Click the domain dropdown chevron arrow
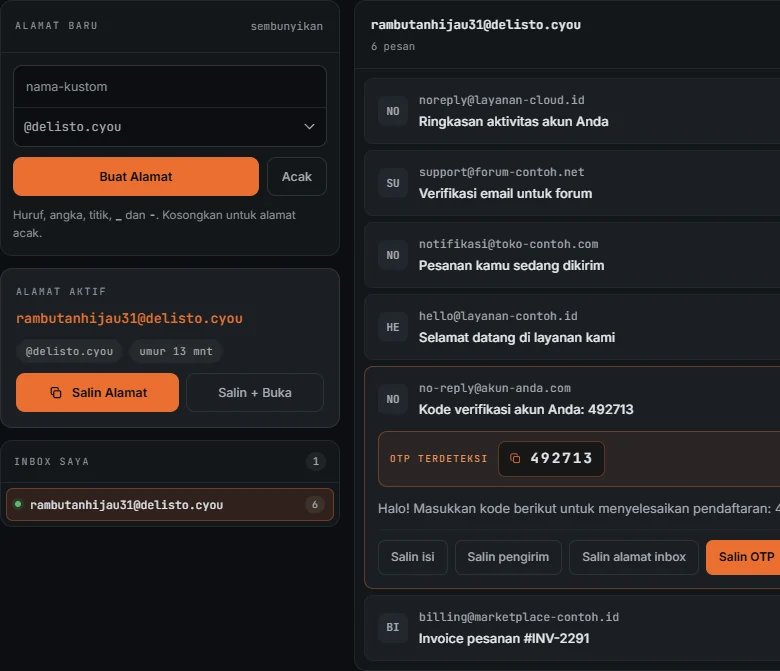The image size is (780, 671). tap(309, 127)
